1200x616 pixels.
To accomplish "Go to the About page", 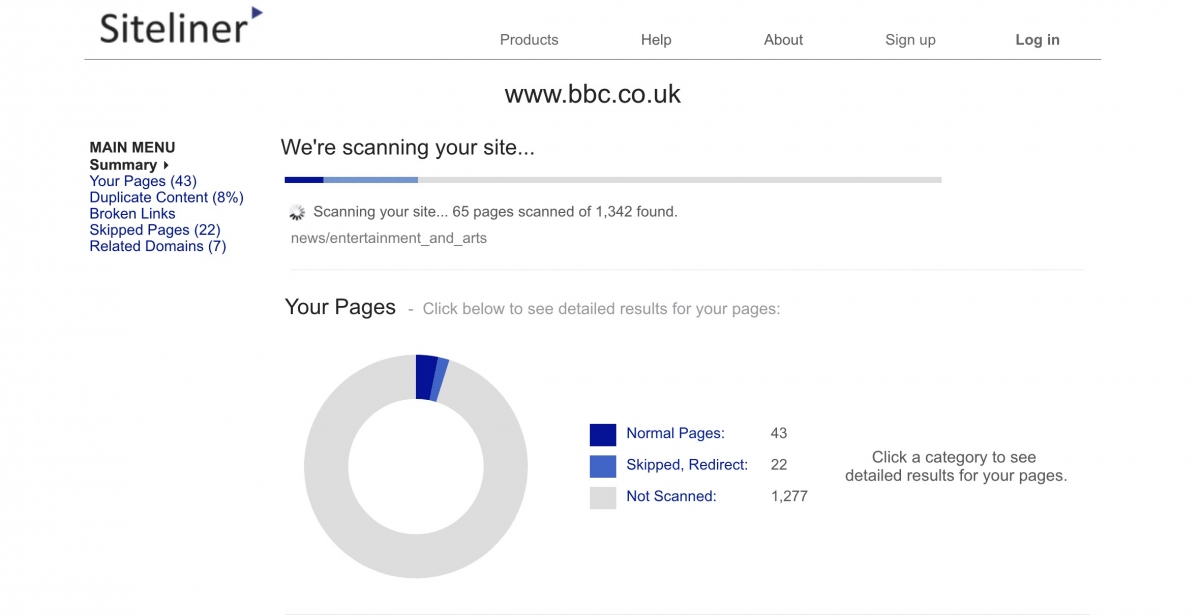I will (x=783, y=40).
